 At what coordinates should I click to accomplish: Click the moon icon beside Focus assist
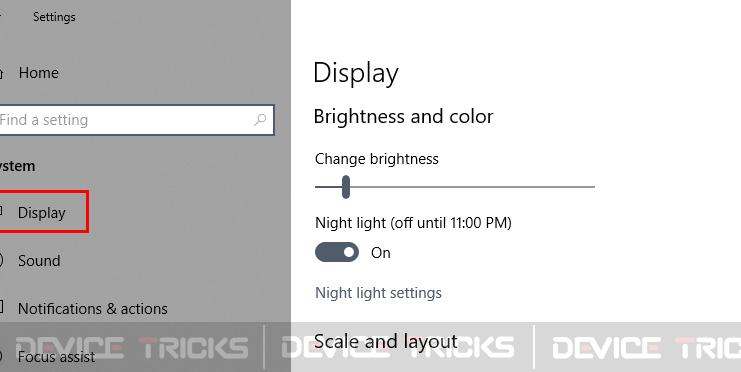1,356
